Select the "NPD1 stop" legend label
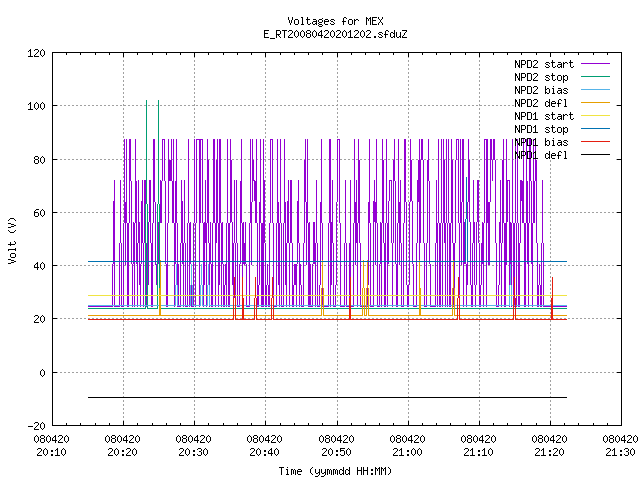 (x=541, y=129)
